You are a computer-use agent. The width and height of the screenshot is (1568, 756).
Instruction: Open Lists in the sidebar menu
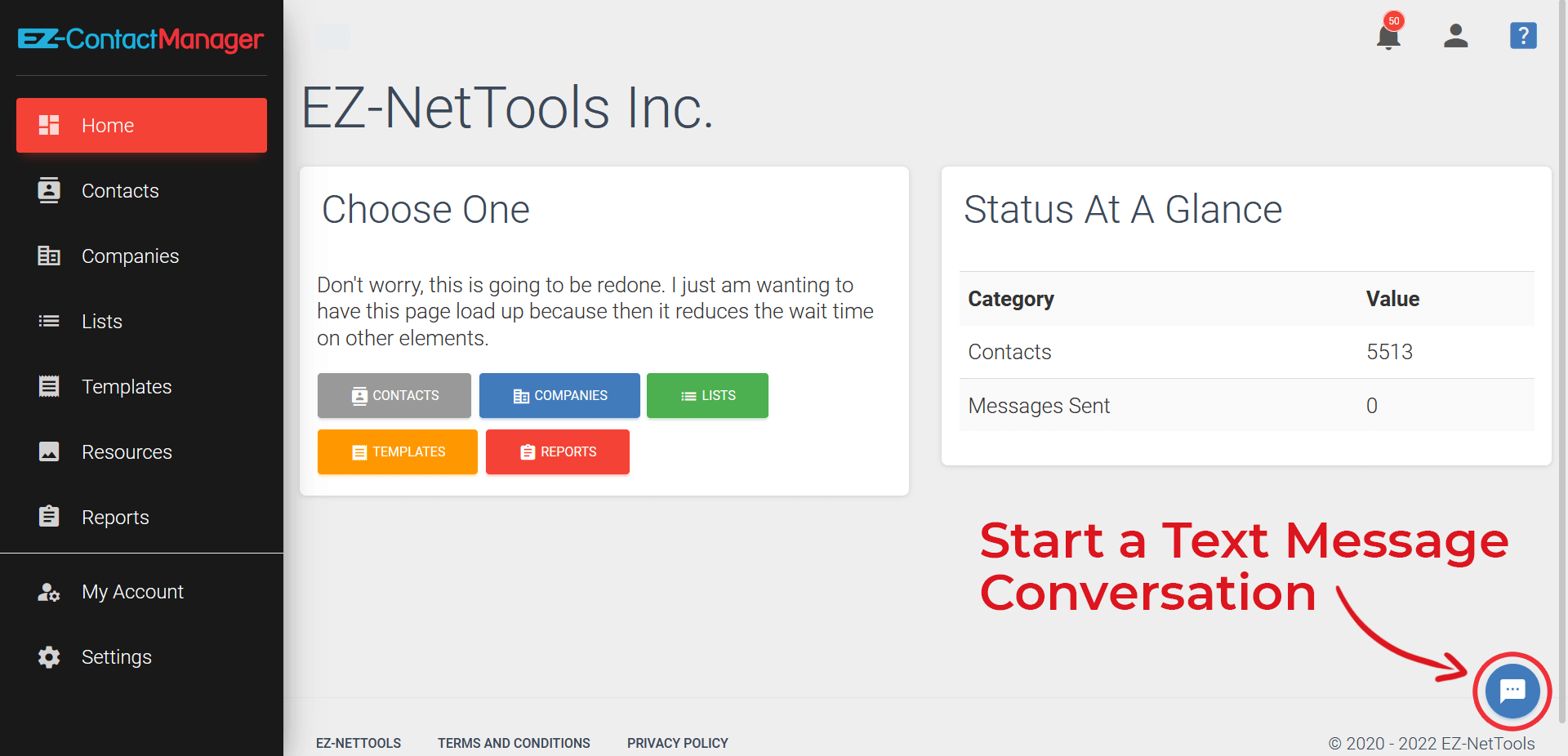tap(141, 321)
